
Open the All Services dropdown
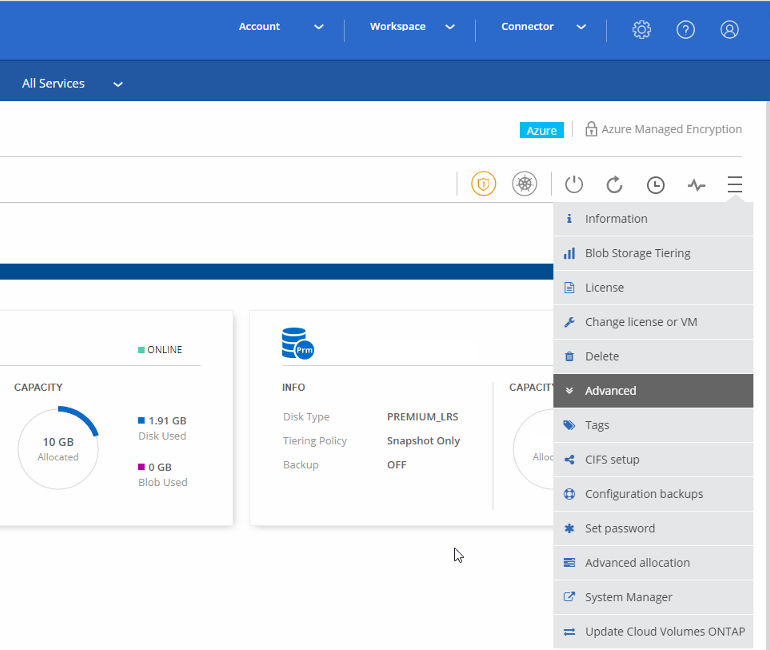tap(72, 84)
